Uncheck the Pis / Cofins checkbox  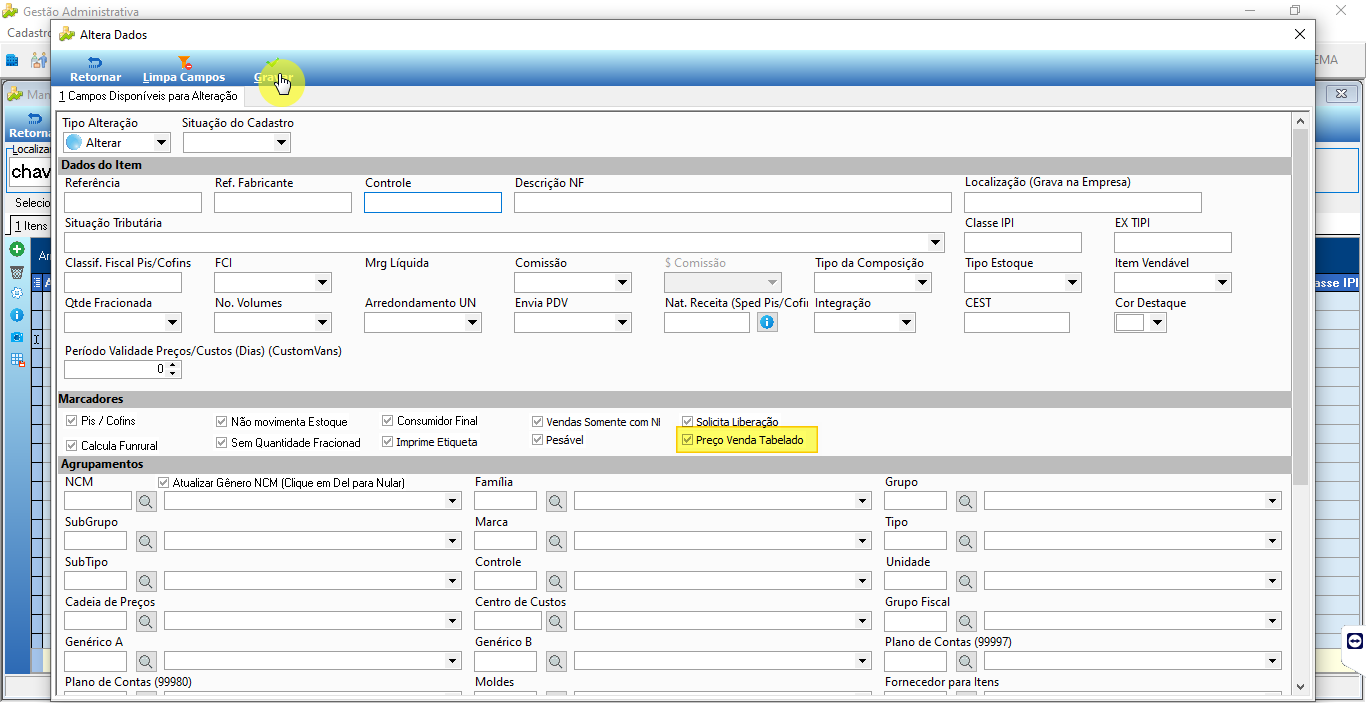(x=72, y=421)
